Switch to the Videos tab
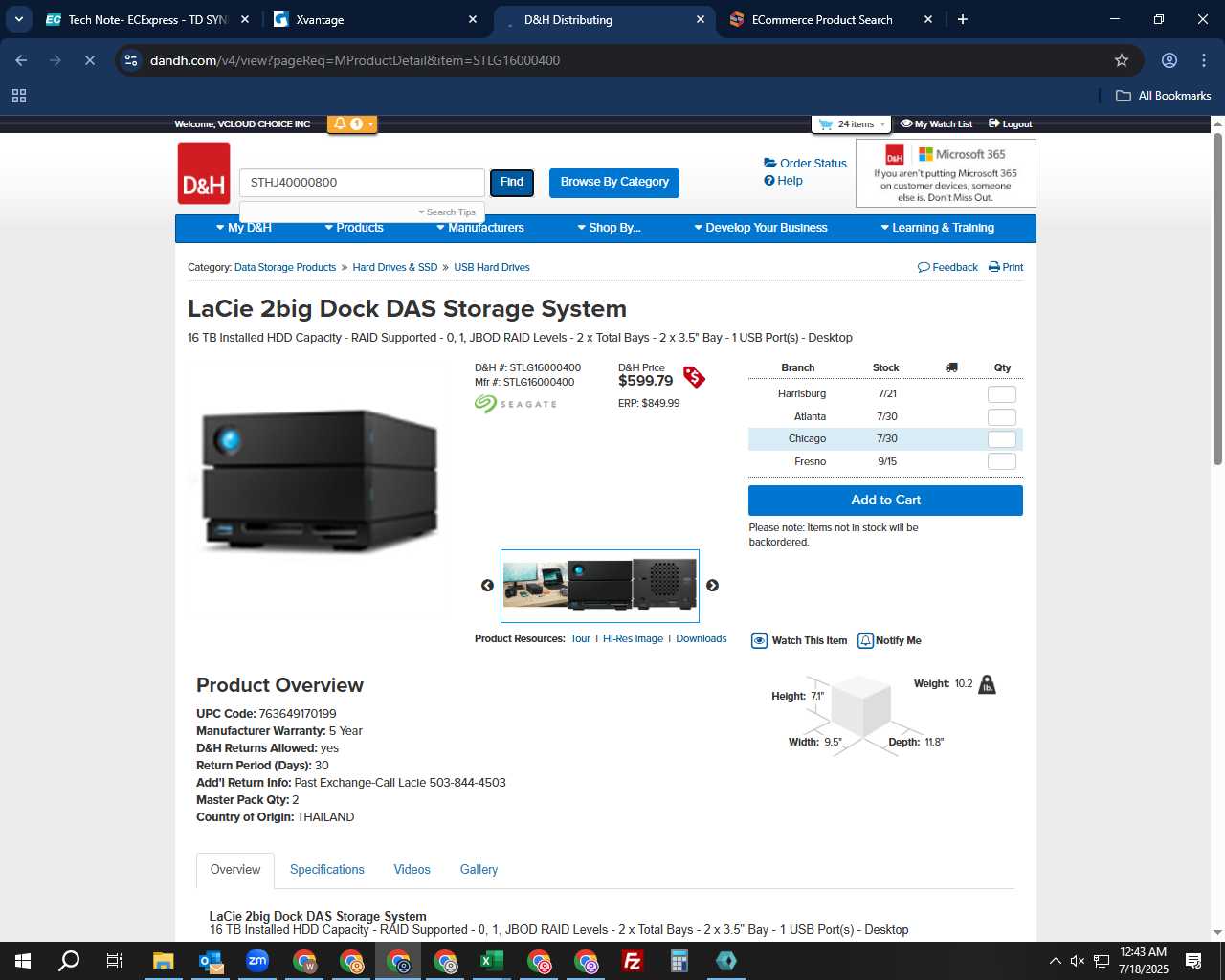 (x=412, y=870)
